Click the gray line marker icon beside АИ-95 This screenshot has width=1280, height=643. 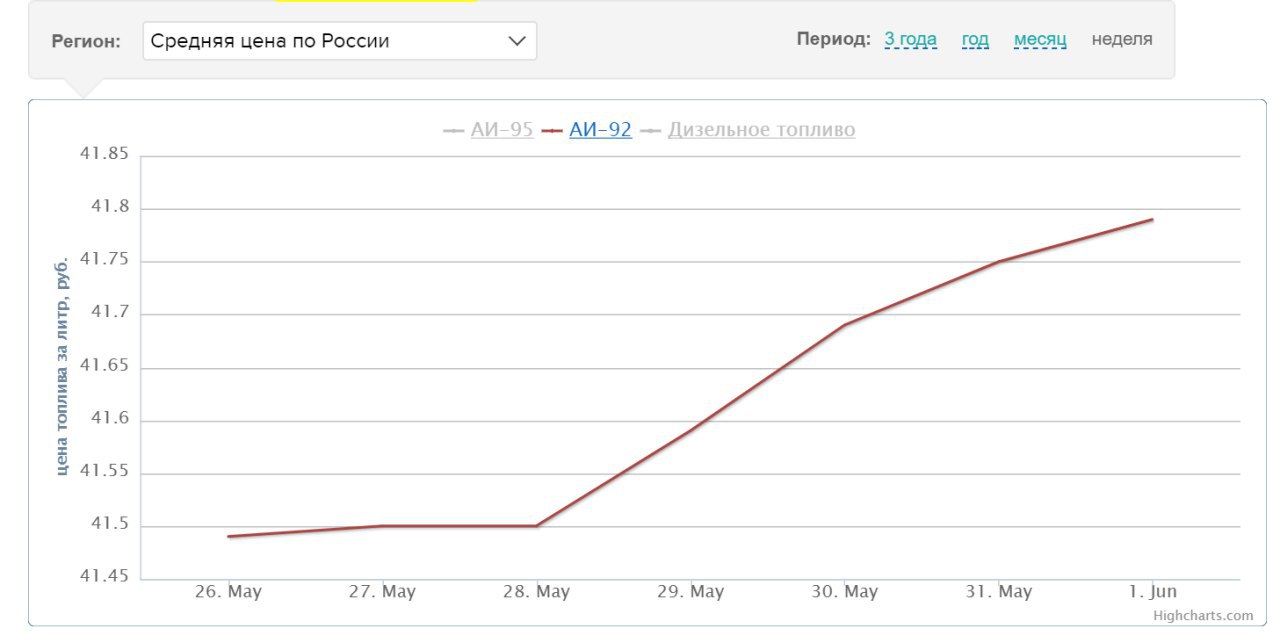pos(453,131)
